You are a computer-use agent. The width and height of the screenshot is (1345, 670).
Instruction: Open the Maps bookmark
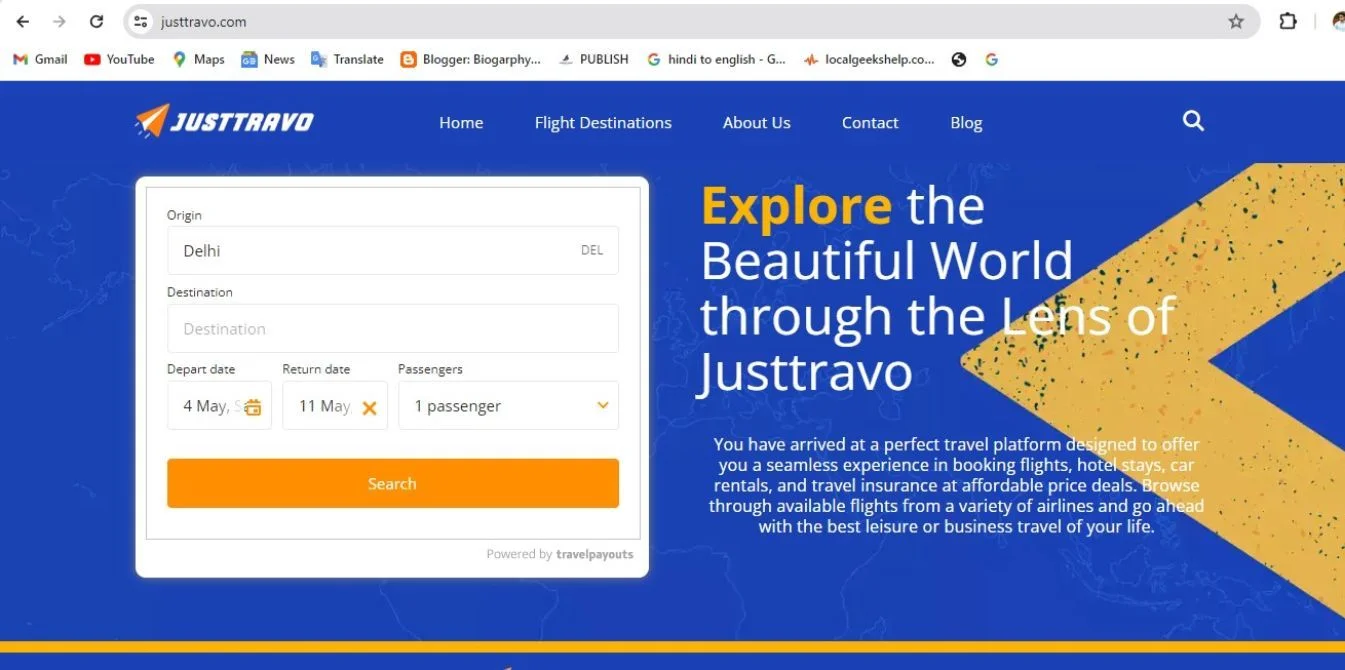pos(198,59)
